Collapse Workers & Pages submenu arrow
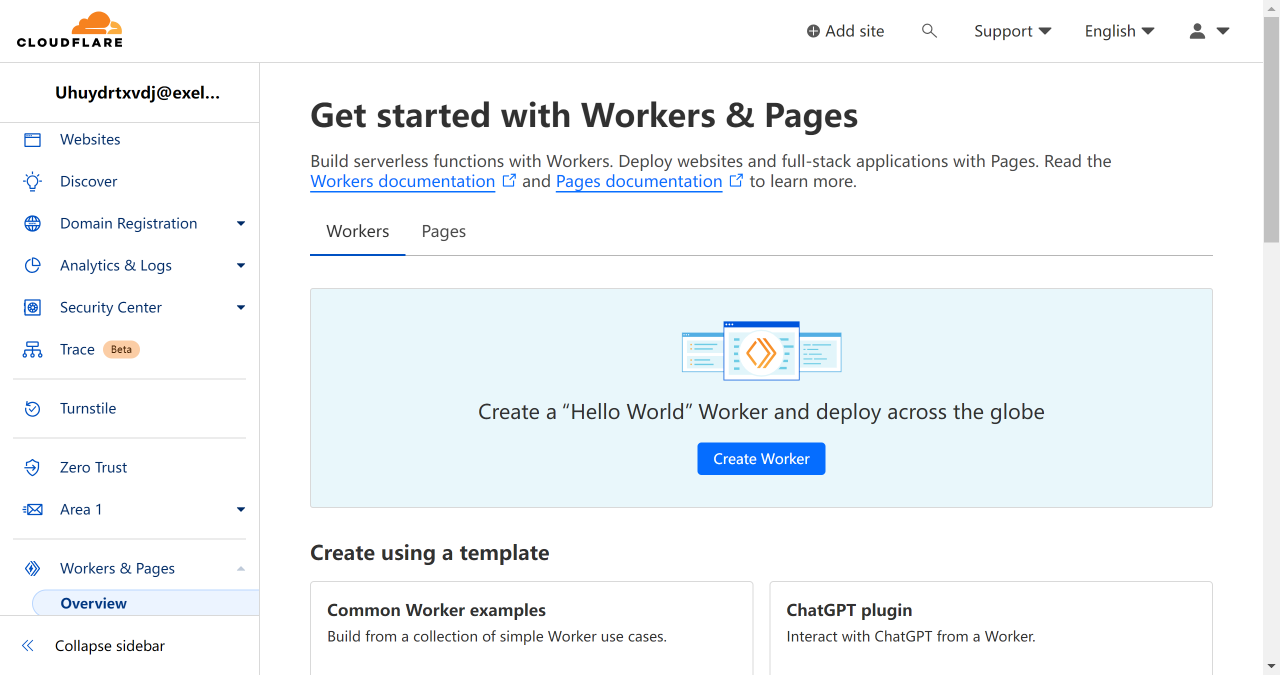The image size is (1280, 675). tap(241, 569)
